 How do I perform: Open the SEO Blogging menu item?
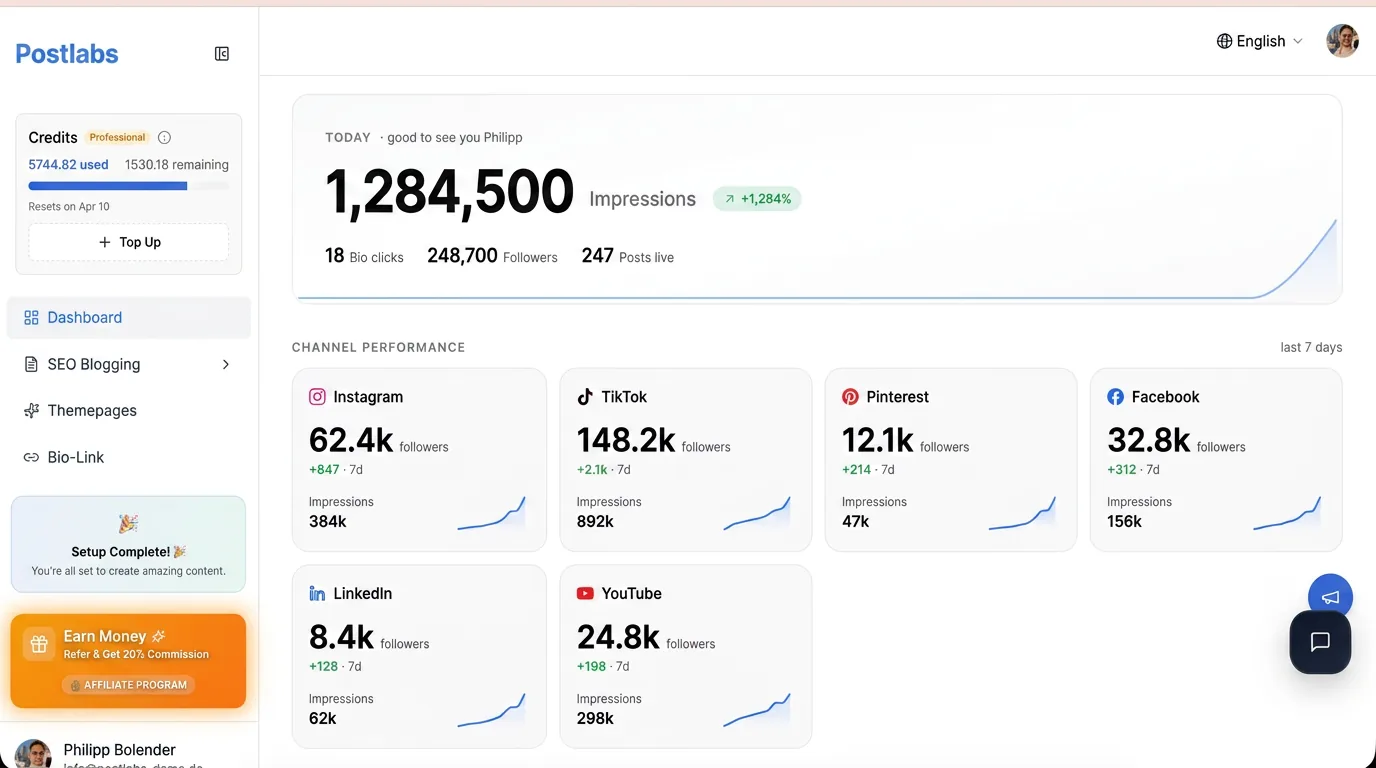point(129,364)
